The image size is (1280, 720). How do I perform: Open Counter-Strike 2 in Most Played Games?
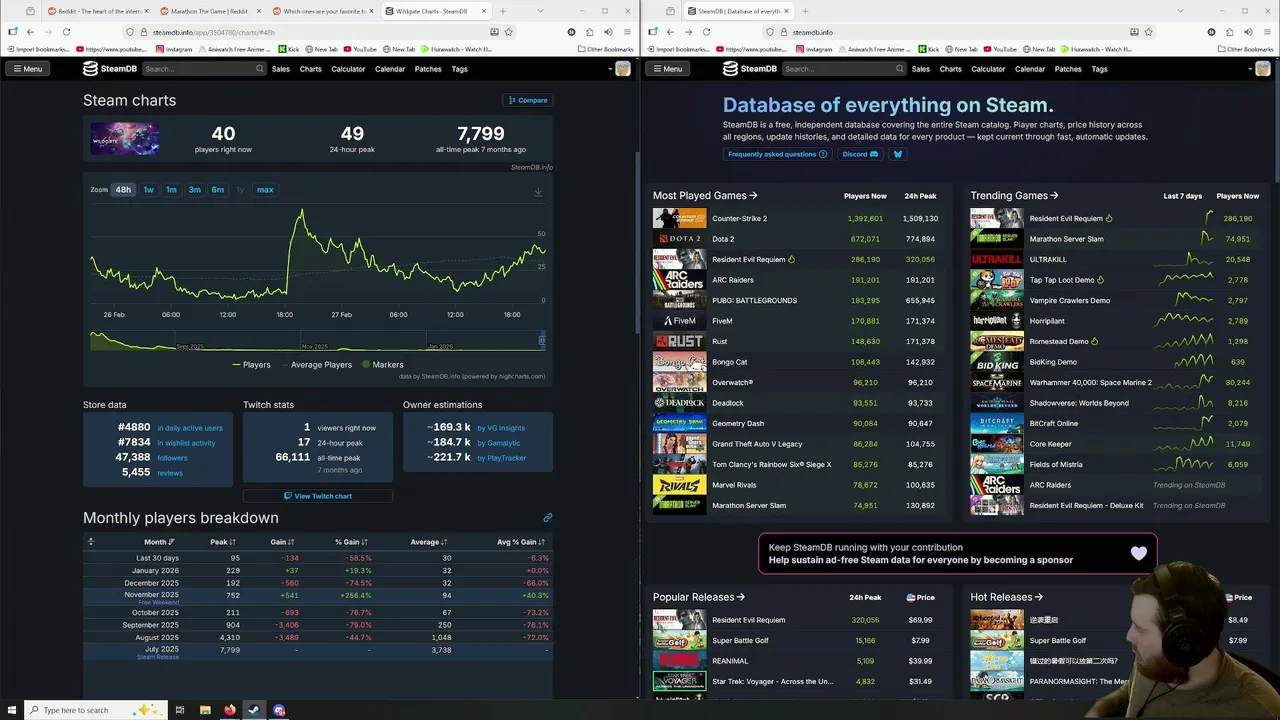739,218
